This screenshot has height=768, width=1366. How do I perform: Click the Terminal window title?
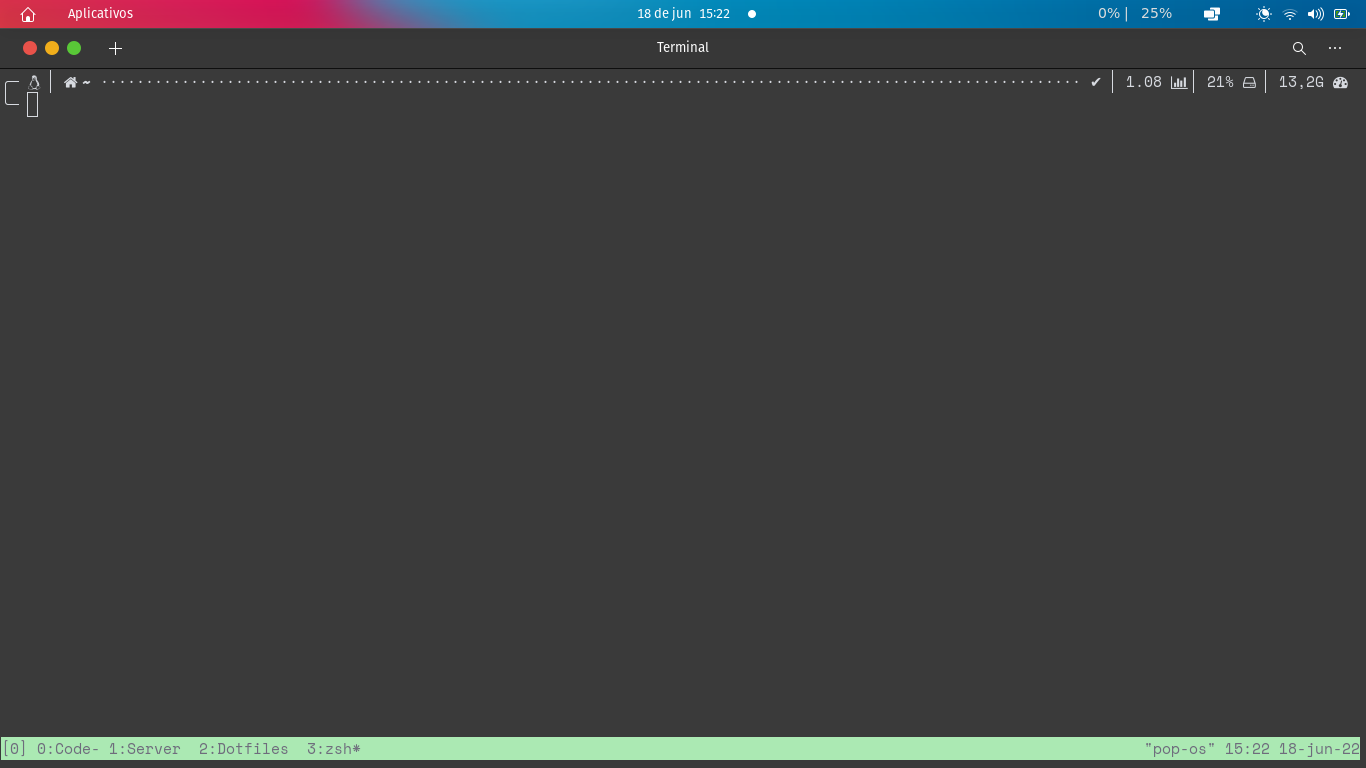(x=683, y=48)
